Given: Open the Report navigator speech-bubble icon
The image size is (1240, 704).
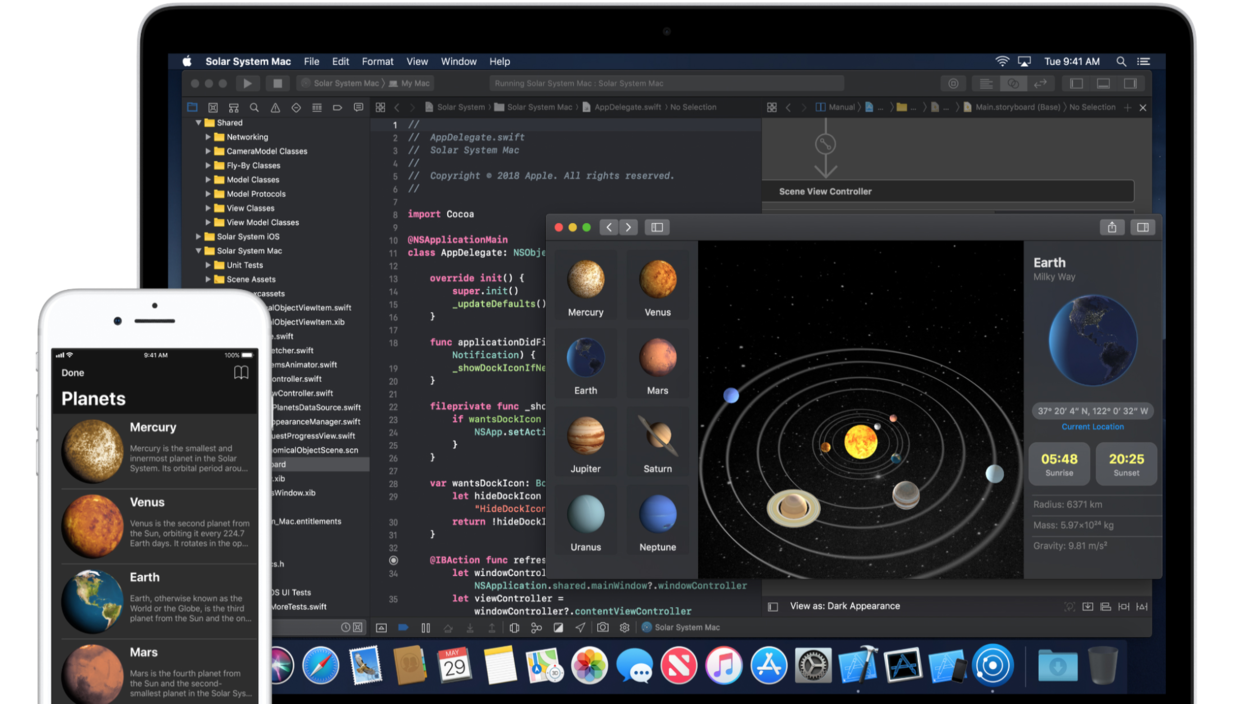Looking at the screenshot, I should pos(358,107).
